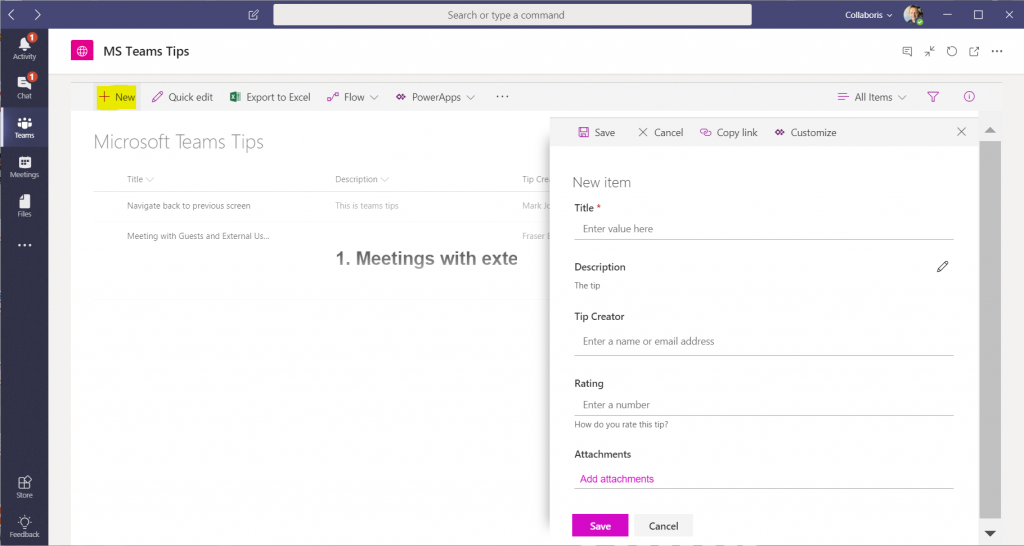The height and width of the screenshot is (546, 1024).
Task: Open 'Meeting with Guests and External Us...' item
Action: [198, 236]
